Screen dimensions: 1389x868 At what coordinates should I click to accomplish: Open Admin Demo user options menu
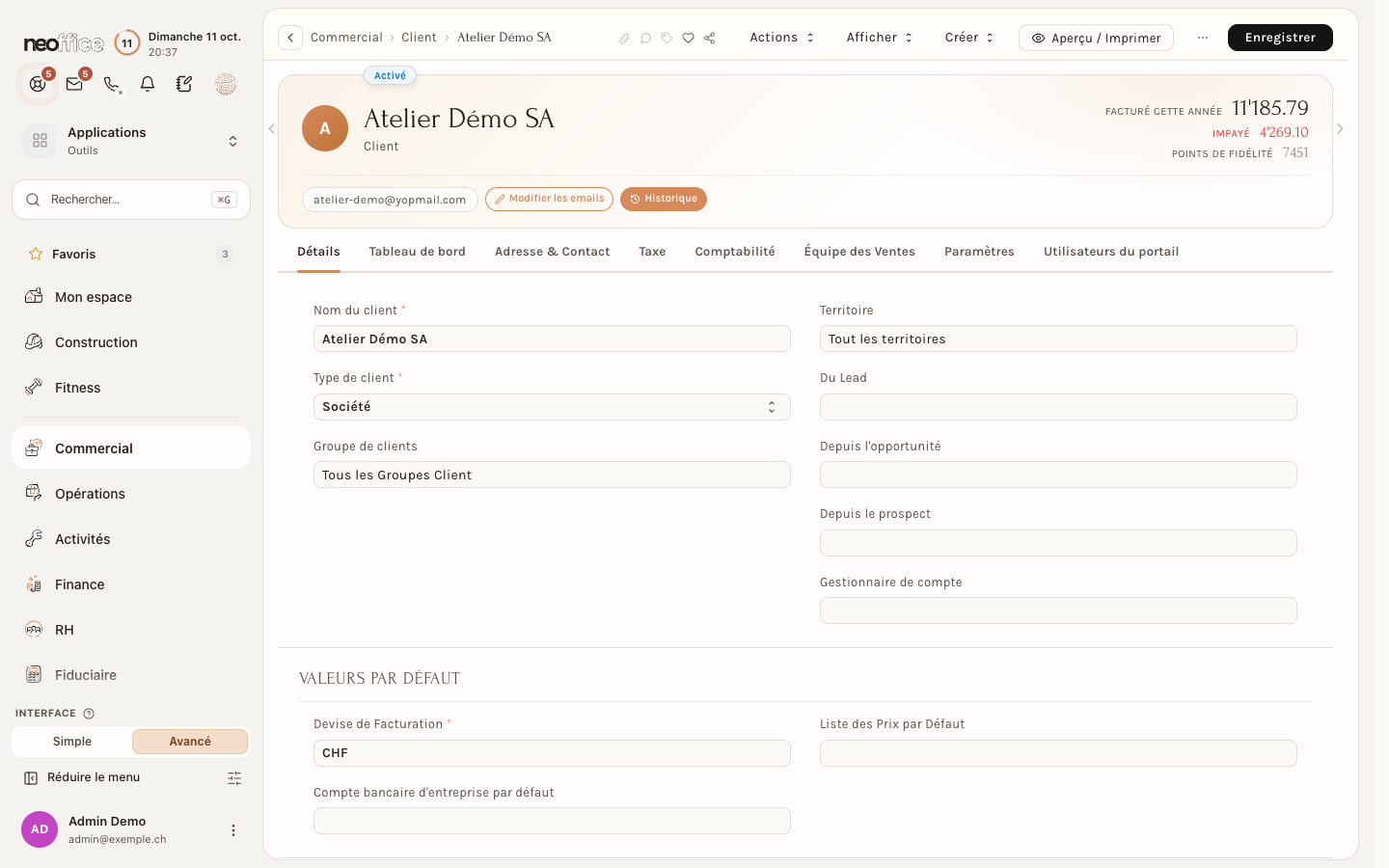(x=232, y=830)
